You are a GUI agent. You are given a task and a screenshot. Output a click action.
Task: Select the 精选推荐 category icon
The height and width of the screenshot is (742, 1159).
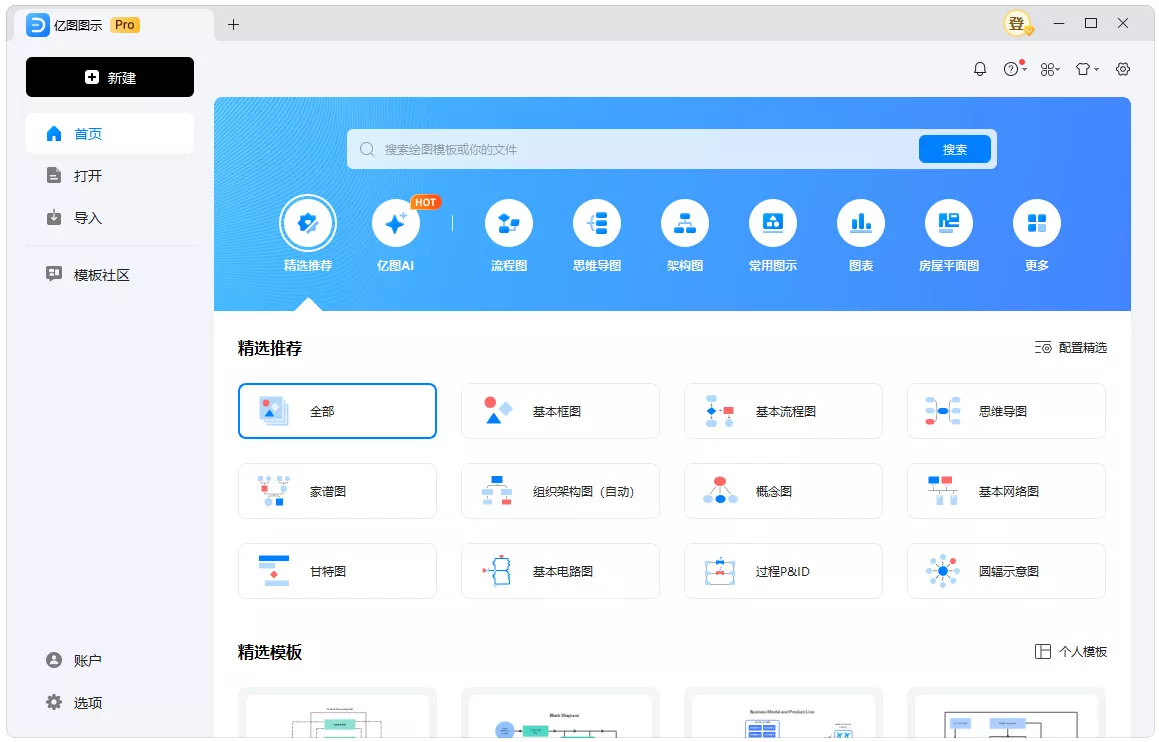[308, 223]
